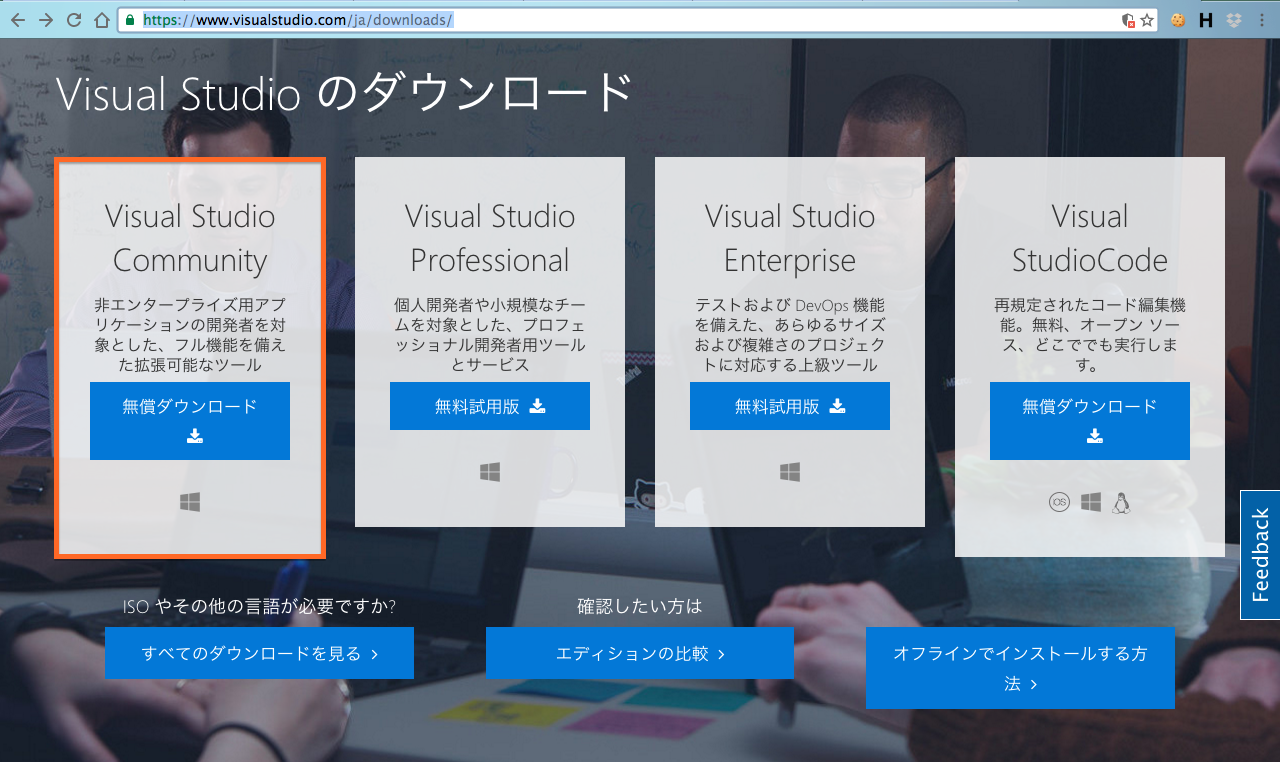Click the green padlock security icon
1280x762 pixels.
point(129,19)
